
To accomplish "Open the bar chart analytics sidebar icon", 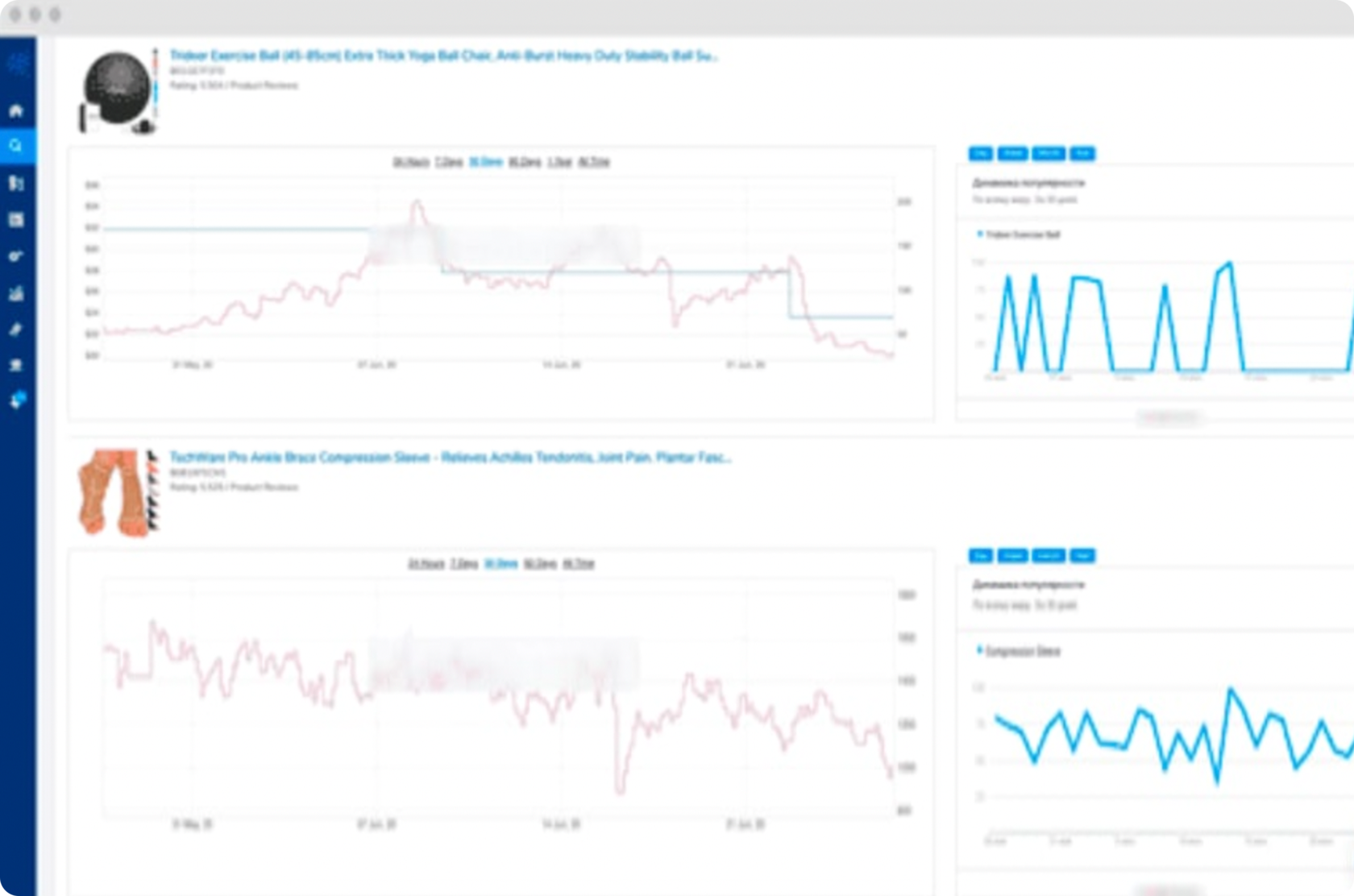I will click(x=16, y=293).
